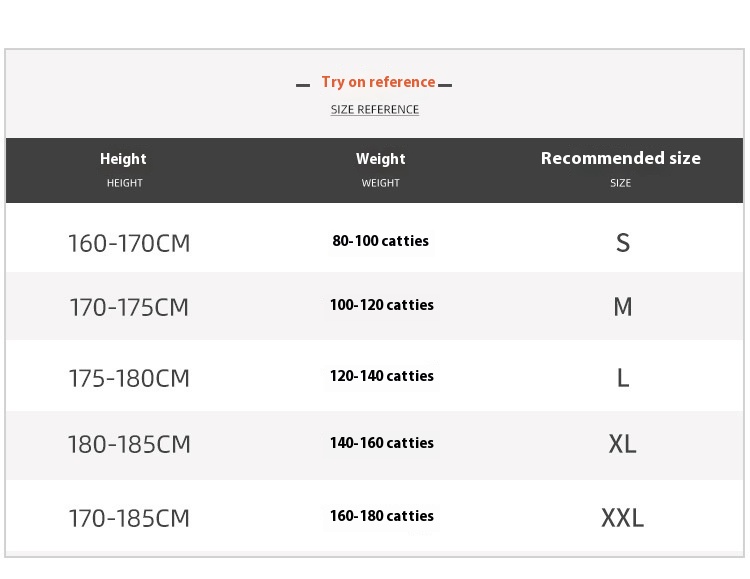Choose size XXL in the table

click(x=623, y=517)
